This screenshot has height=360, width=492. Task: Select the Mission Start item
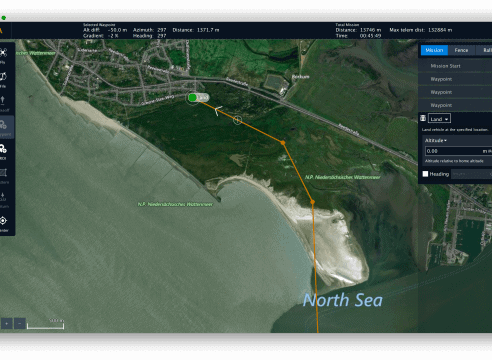point(455,66)
